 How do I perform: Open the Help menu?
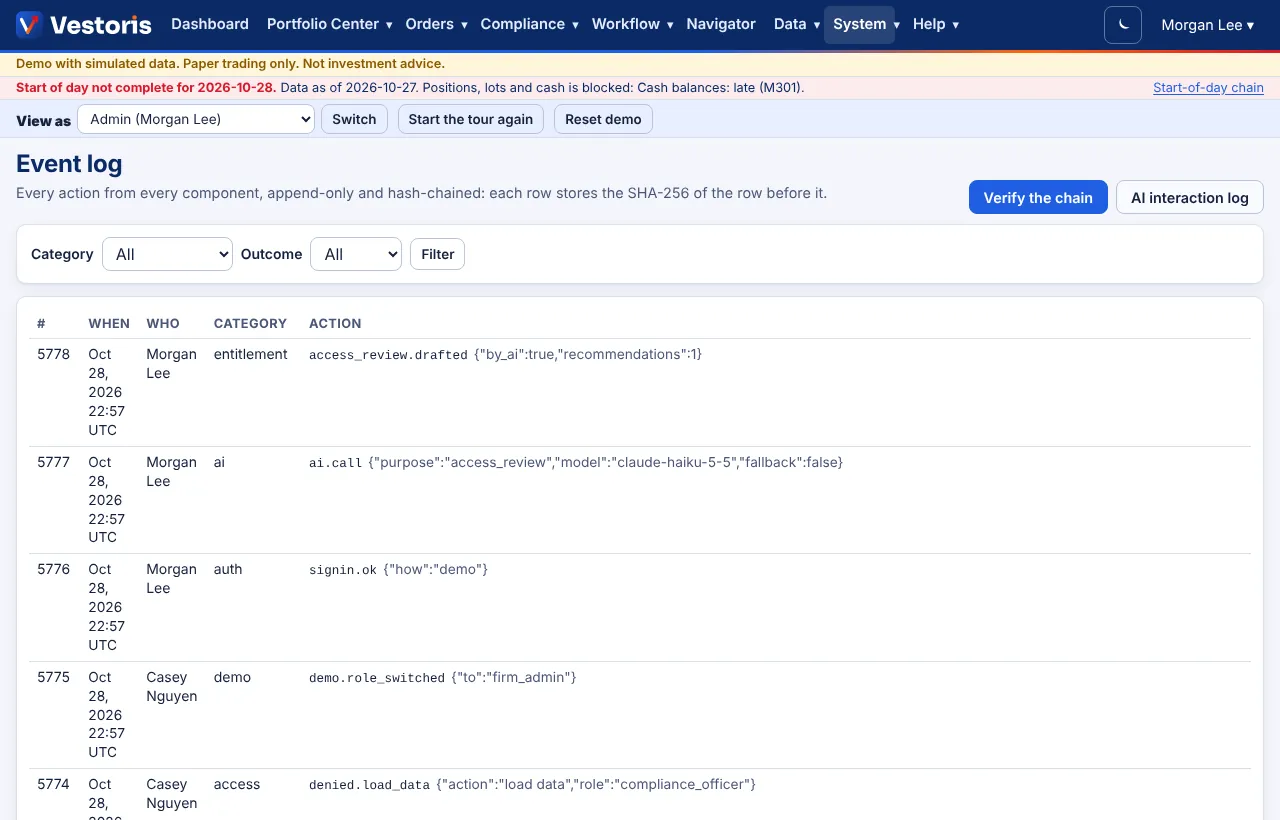[x=936, y=24]
